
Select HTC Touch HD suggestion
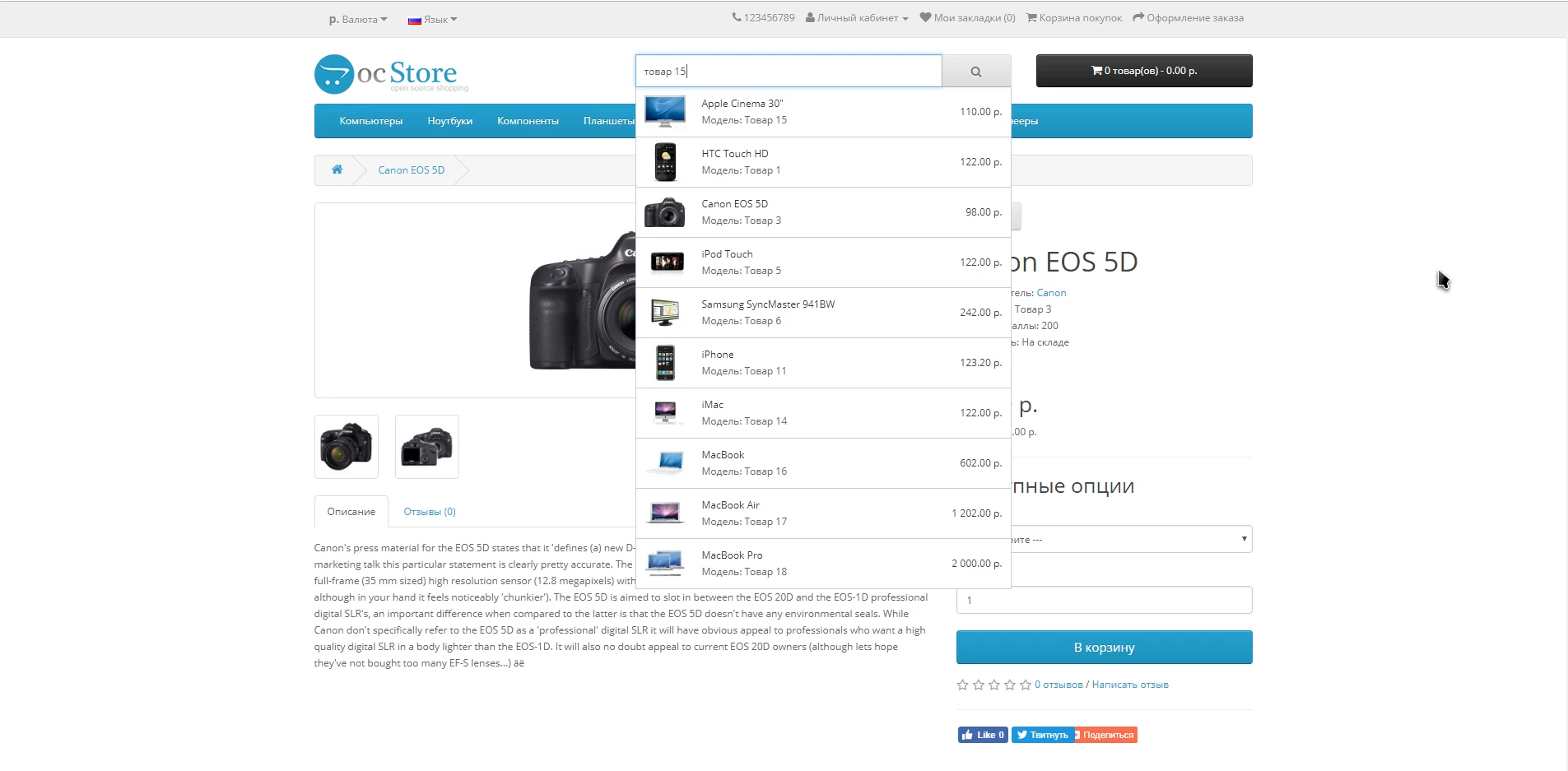(823, 162)
